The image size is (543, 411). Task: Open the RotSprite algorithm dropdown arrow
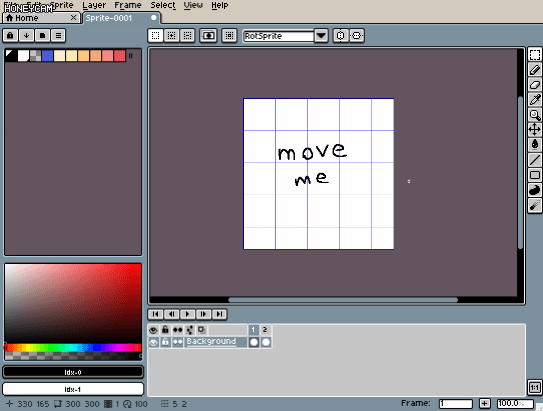tap(321, 36)
